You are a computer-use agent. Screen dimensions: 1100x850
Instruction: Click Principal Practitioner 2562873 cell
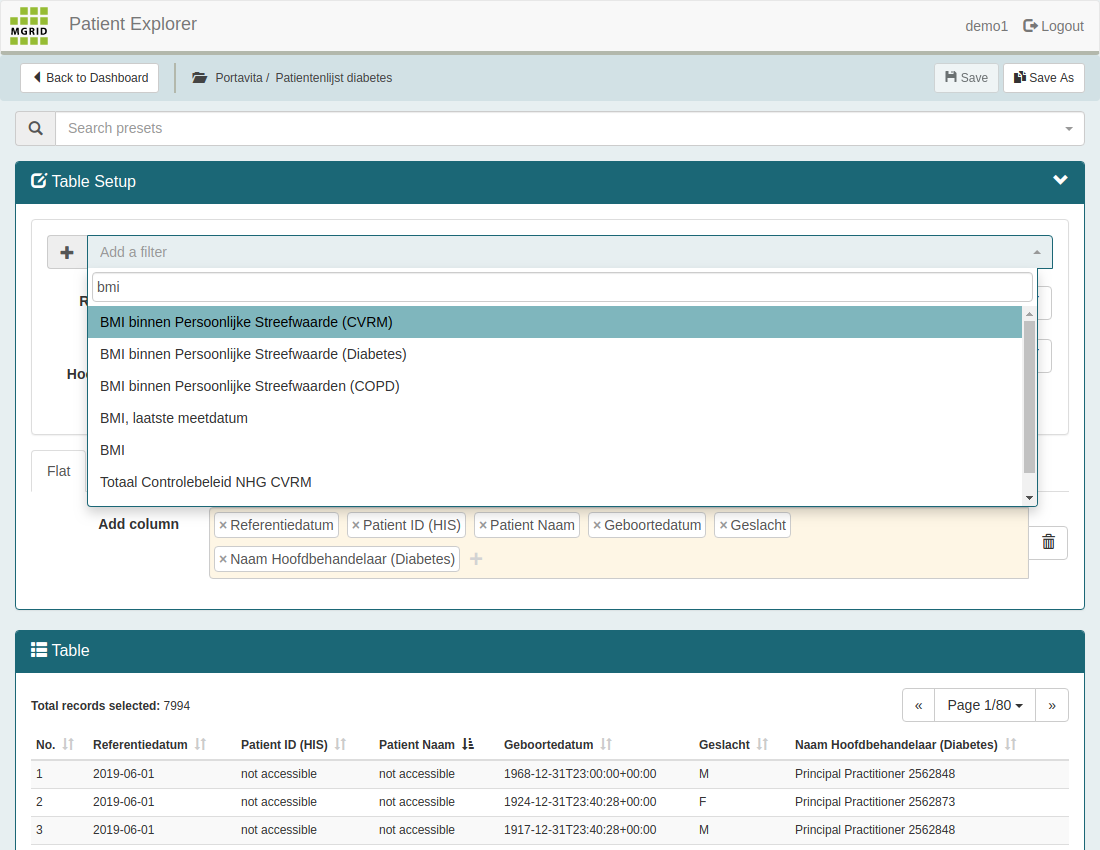click(x=874, y=802)
